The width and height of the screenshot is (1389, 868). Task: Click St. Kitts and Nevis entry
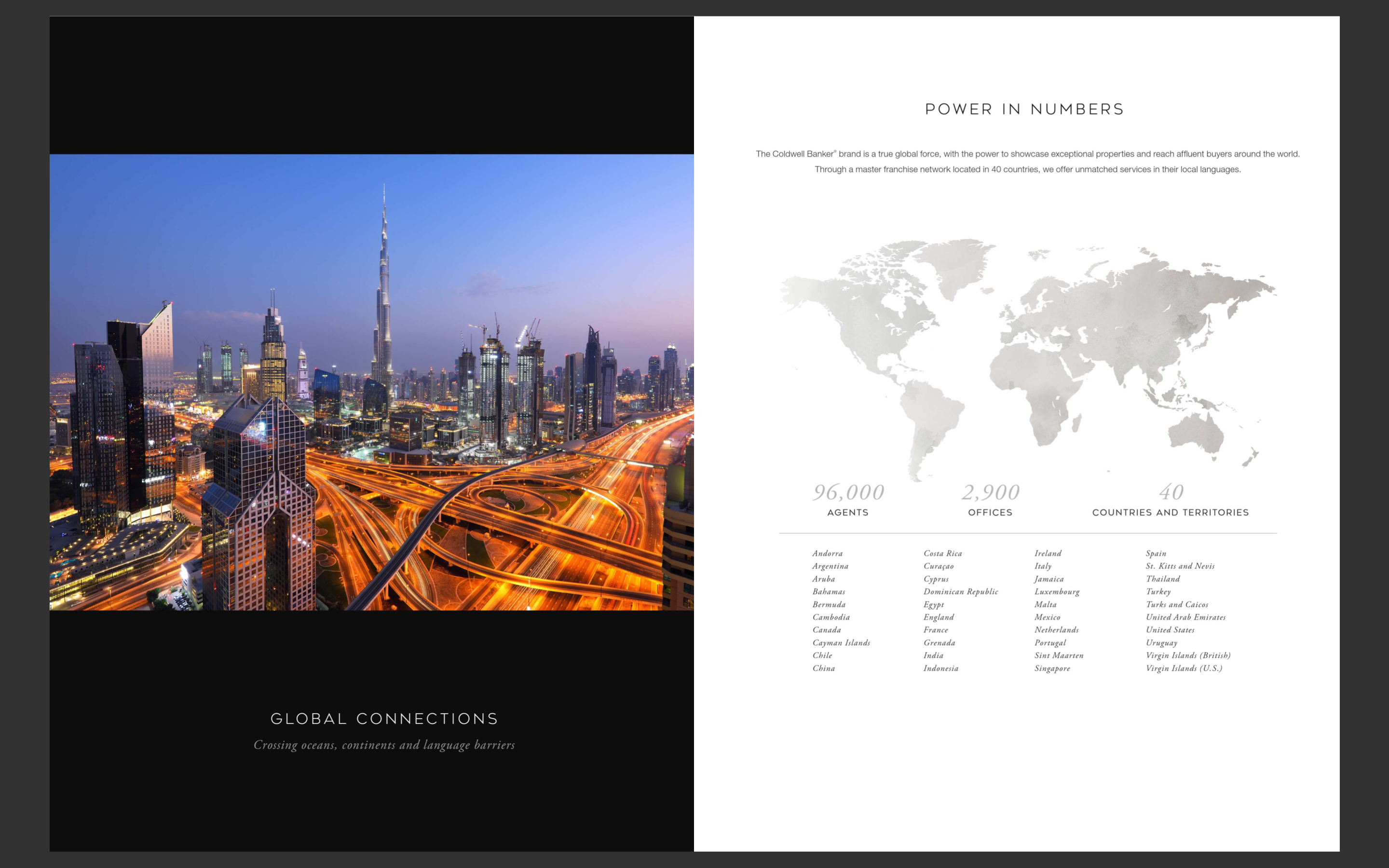(x=1180, y=566)
